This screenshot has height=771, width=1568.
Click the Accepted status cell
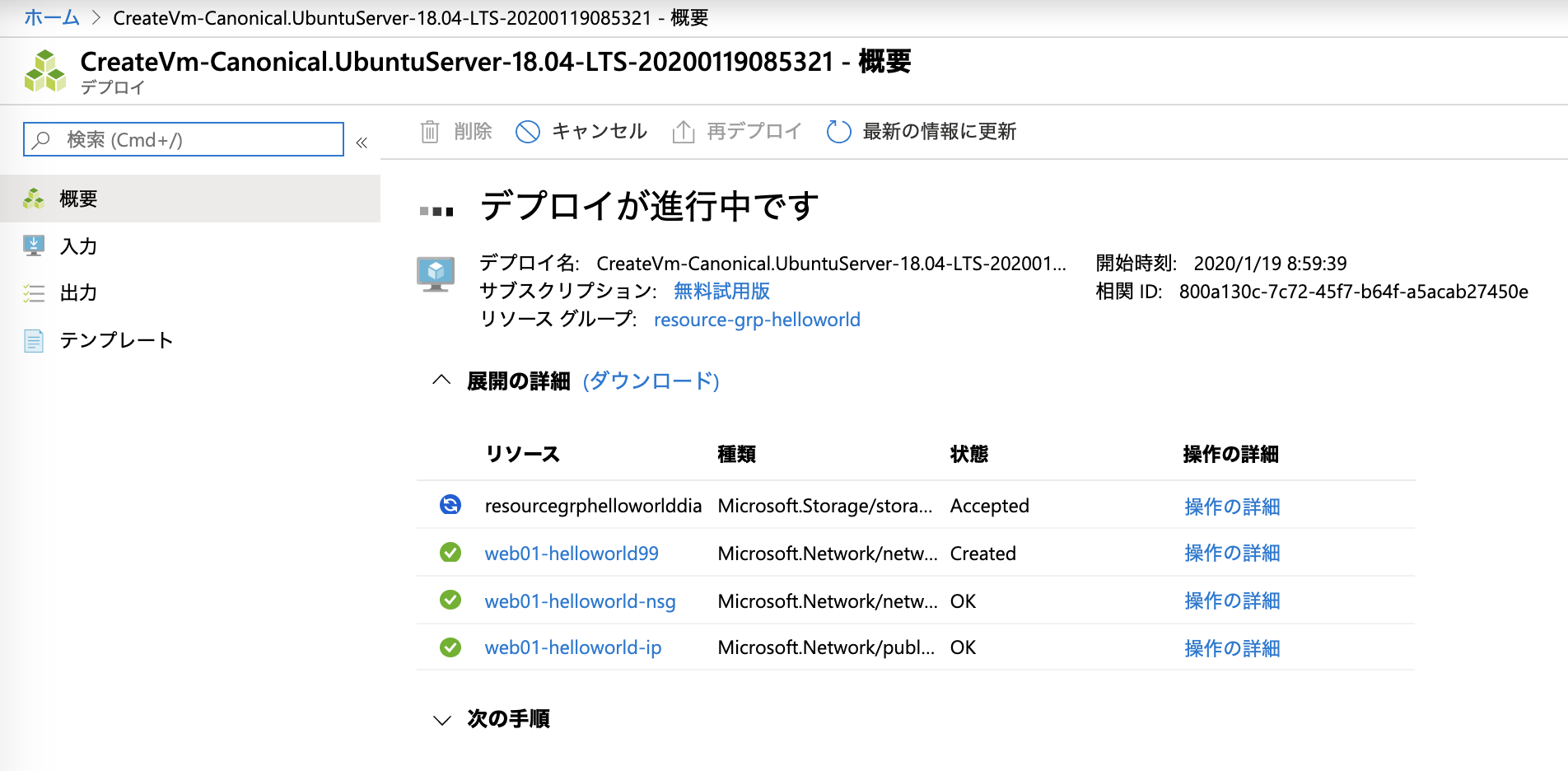990,506
